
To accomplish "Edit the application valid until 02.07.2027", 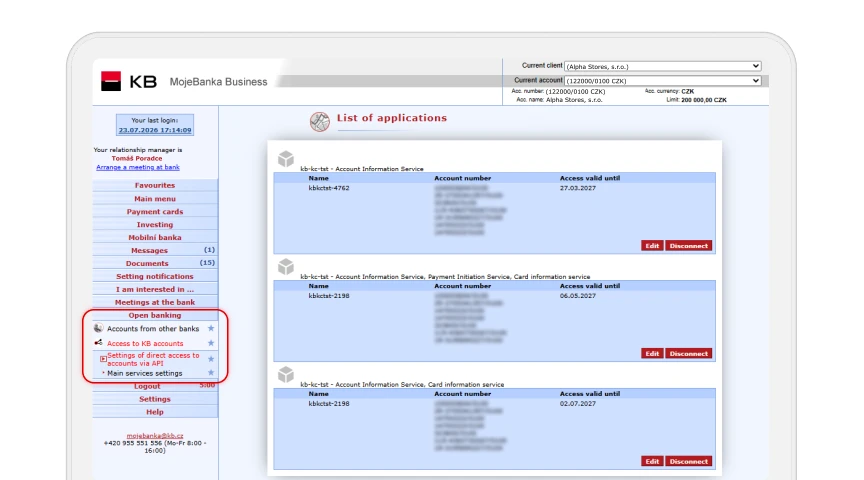I will (652, 461).
